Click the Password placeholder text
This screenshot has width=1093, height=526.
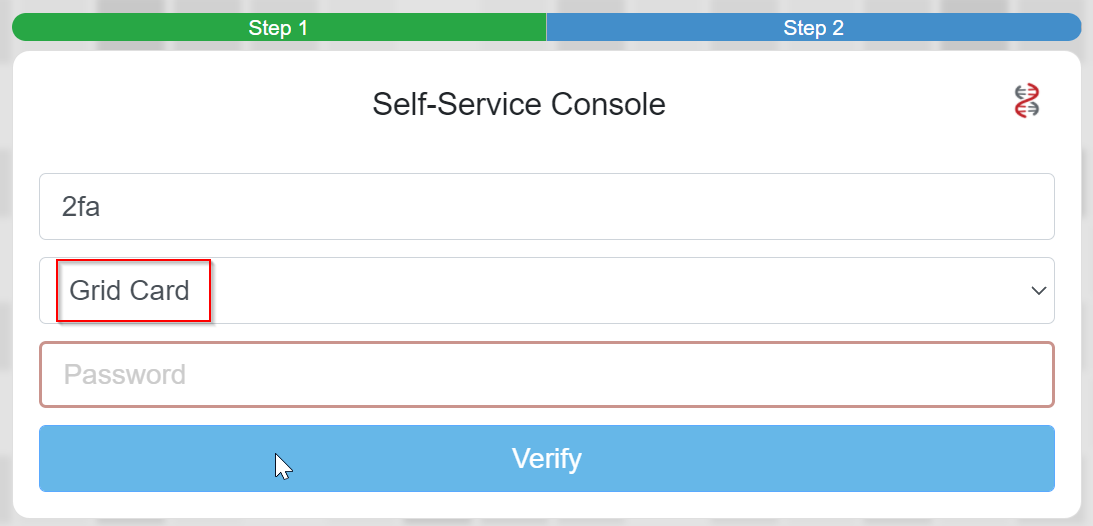click(x=125, y=375)
